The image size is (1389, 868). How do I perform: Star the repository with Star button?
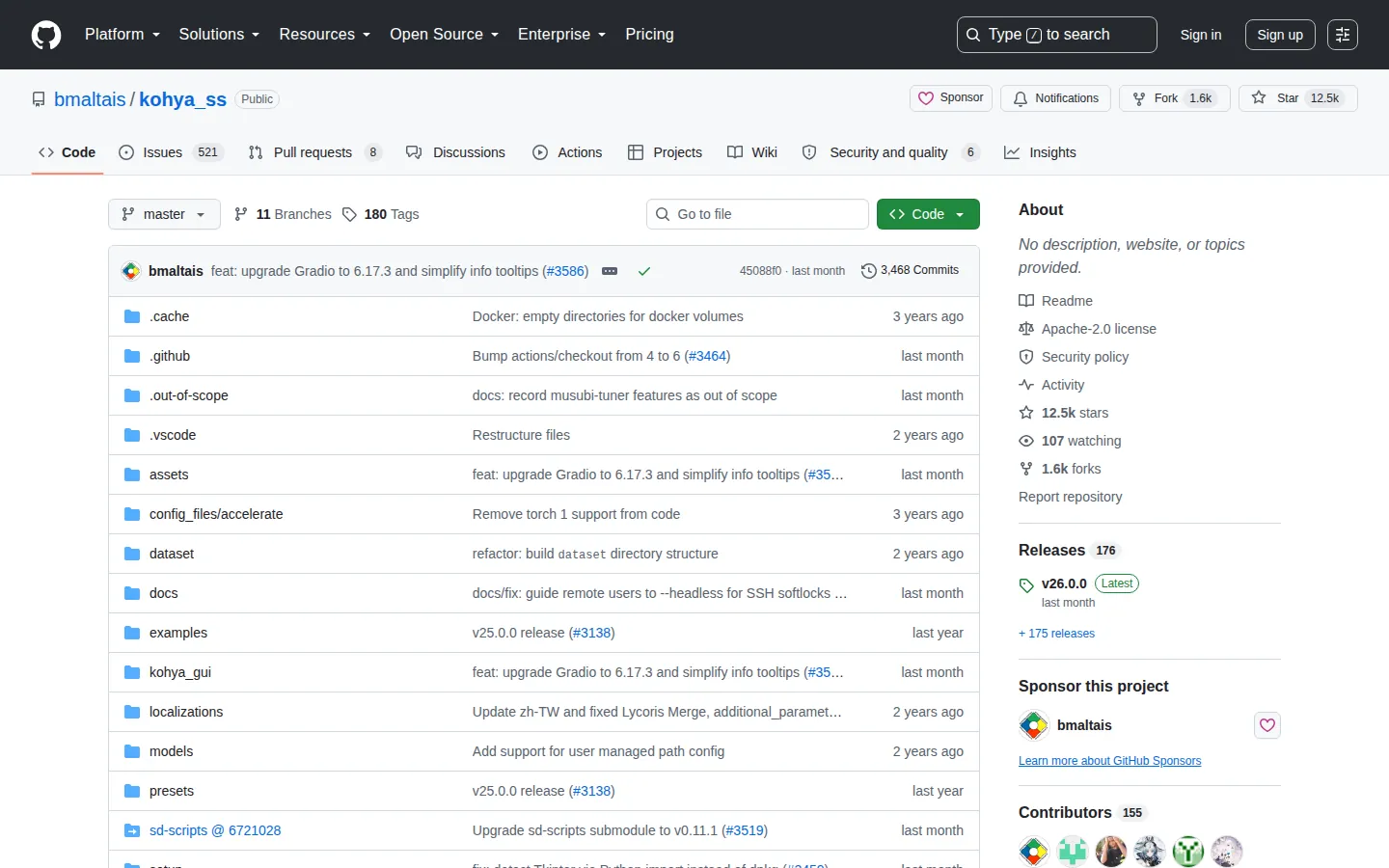point(1298,98)
